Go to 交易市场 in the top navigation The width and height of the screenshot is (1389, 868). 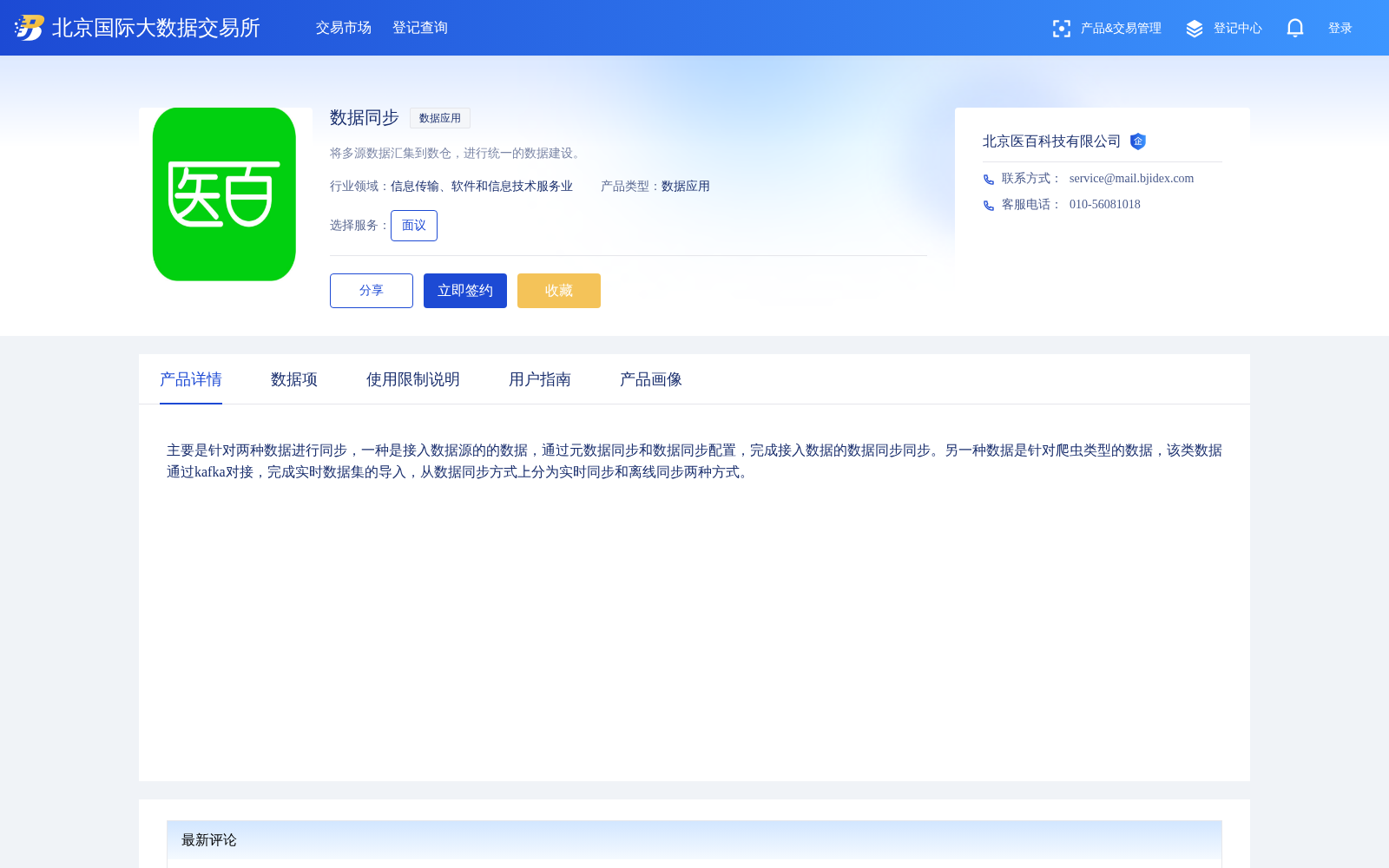[x=344, y=28]
